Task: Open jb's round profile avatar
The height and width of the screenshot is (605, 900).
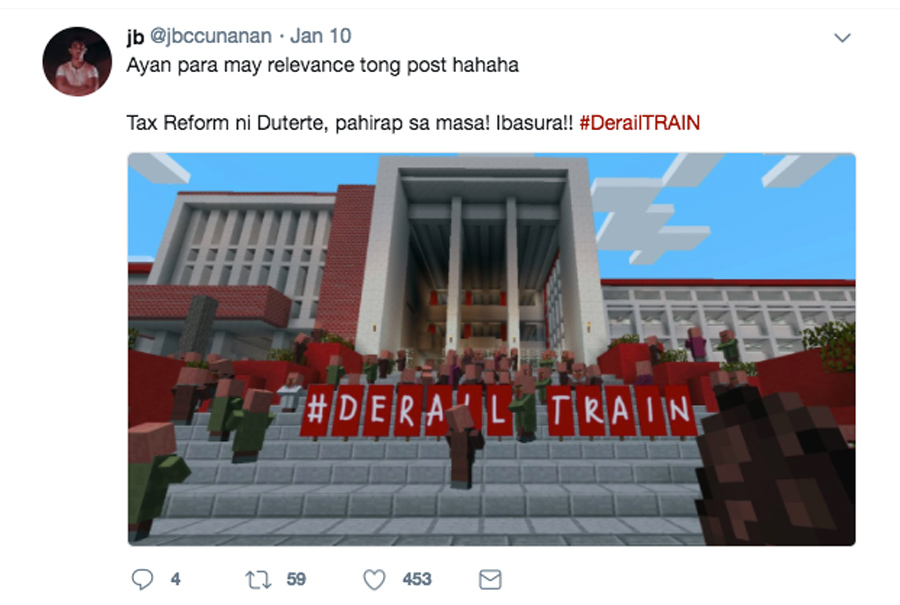Action: tap(77, 61)
